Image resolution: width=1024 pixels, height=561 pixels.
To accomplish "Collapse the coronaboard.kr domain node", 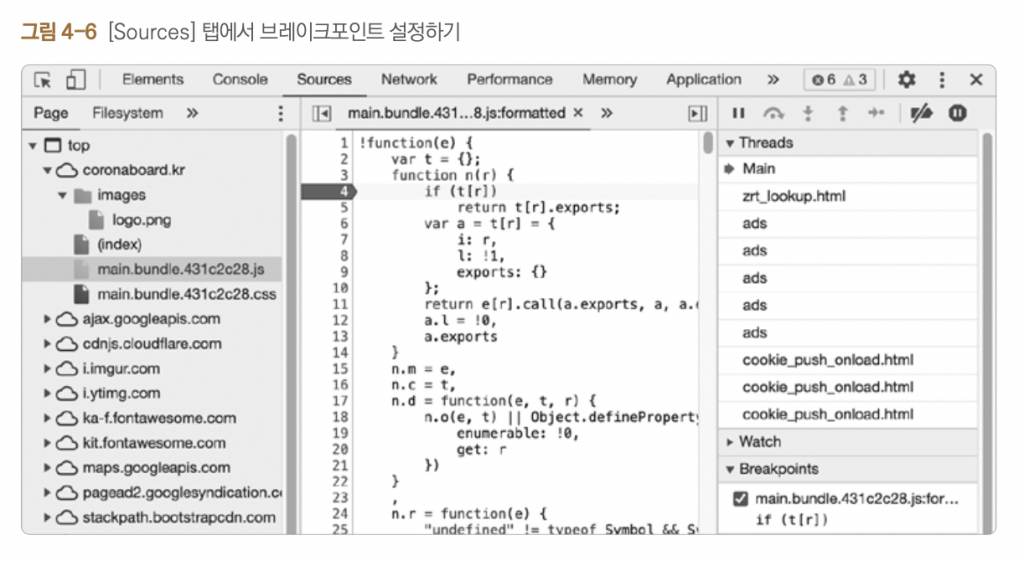I will coord(47,170).
